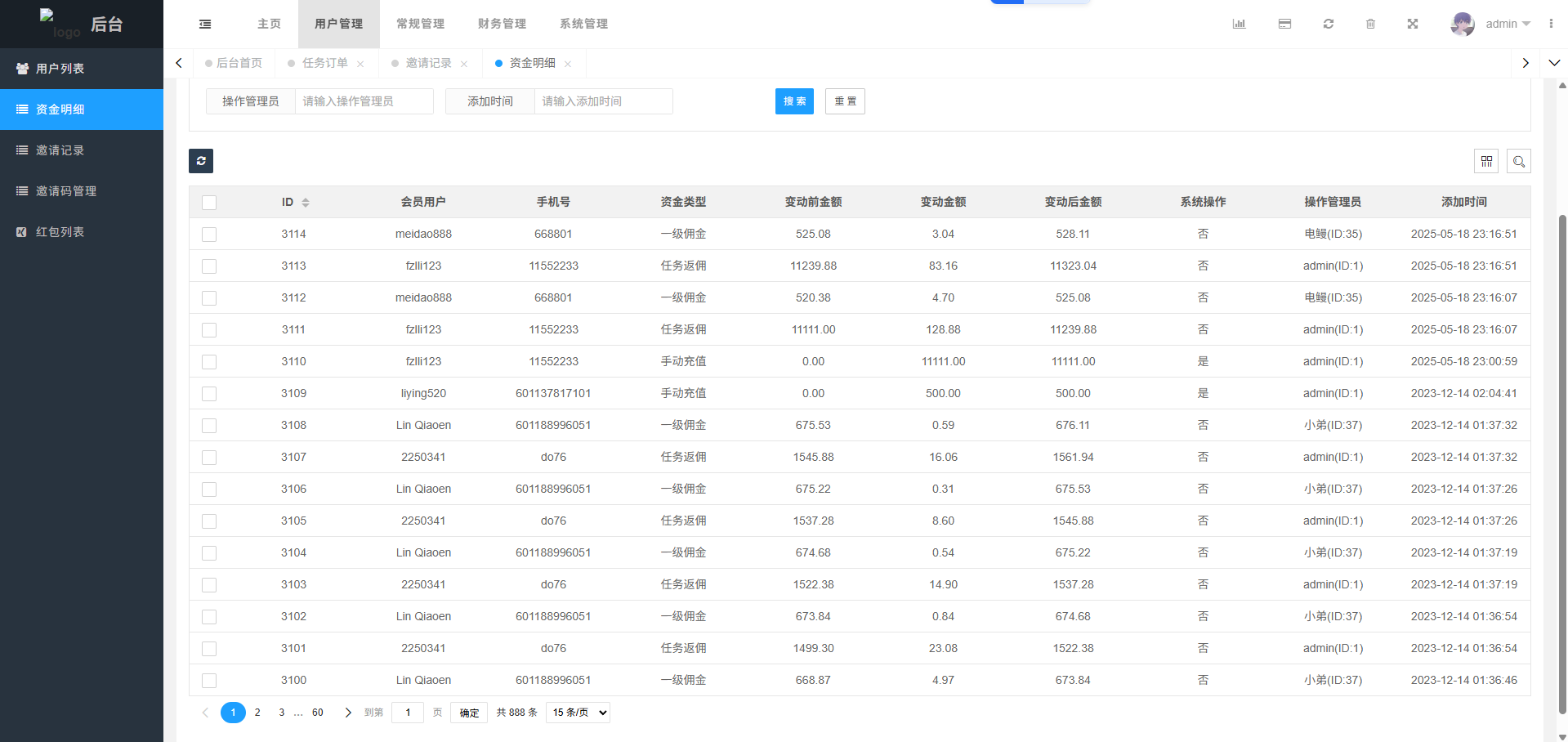Check the row with ID 3114

[x=209, y=235]
